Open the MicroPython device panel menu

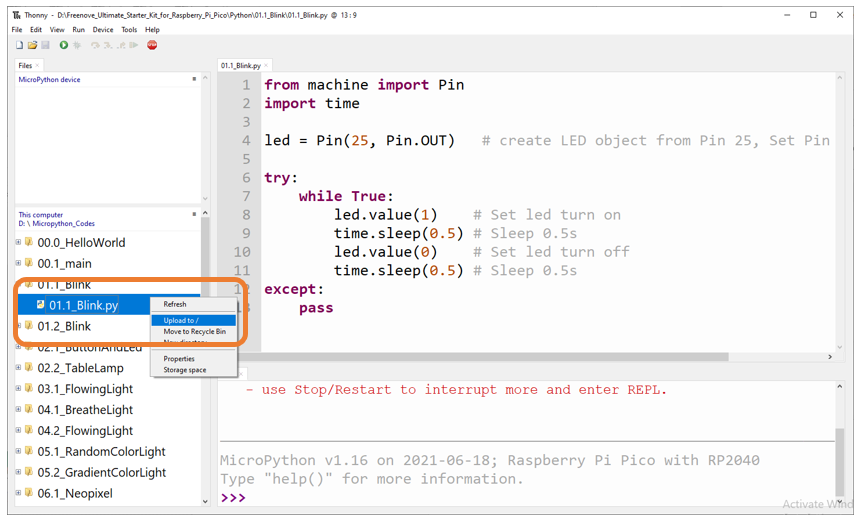[194, 79]
